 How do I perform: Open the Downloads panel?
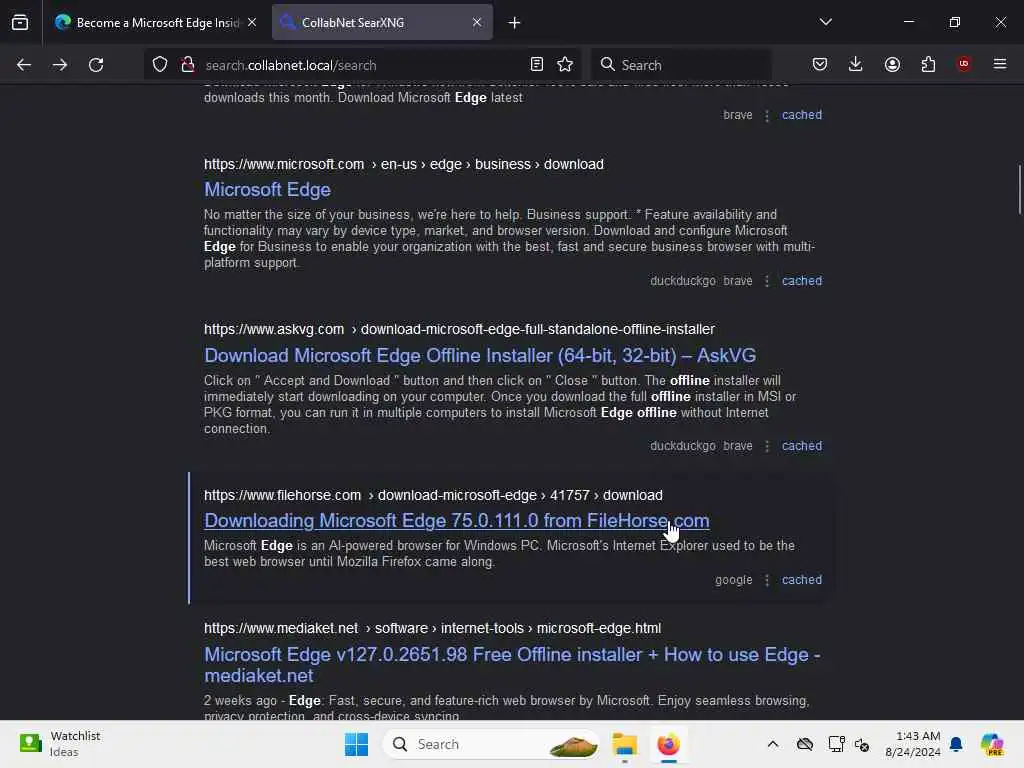click(x=856, y=64)
